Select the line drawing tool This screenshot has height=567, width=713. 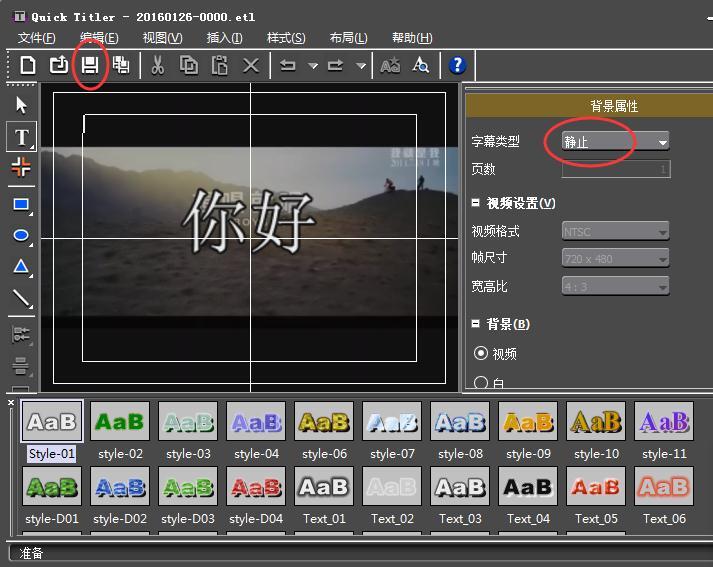coord(21,298)
